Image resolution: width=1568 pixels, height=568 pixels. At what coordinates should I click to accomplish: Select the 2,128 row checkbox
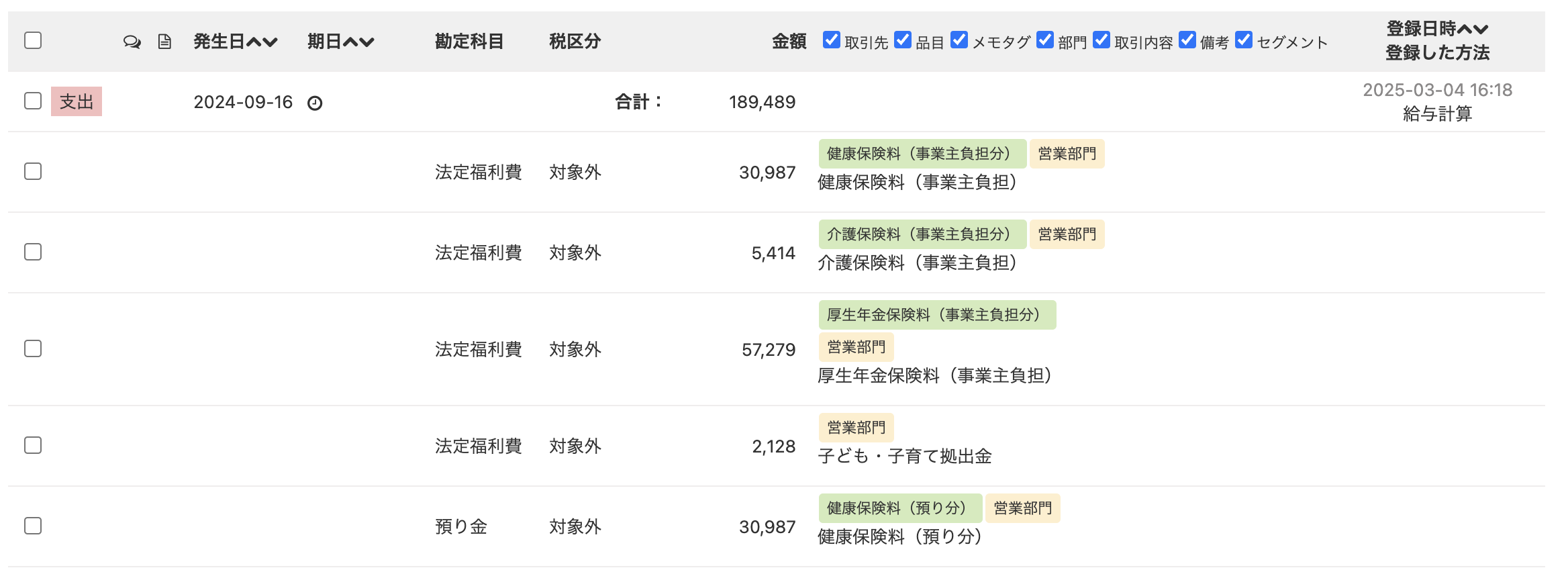point(33,445)
